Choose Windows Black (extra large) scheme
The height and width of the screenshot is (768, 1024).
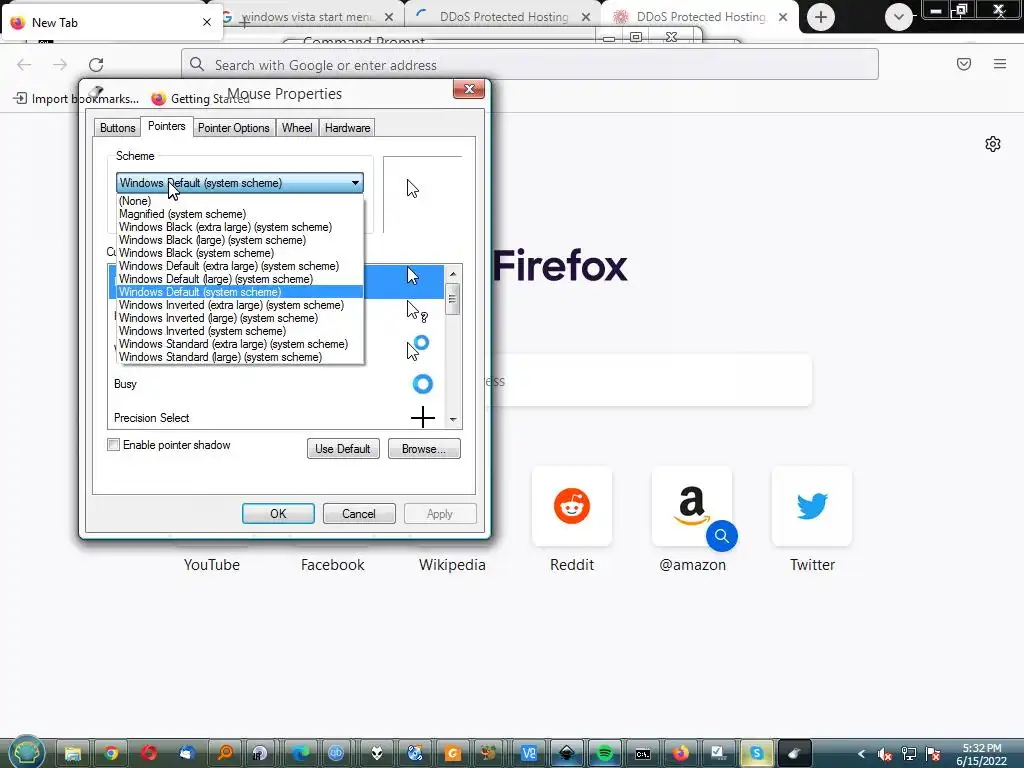(240, 227)
